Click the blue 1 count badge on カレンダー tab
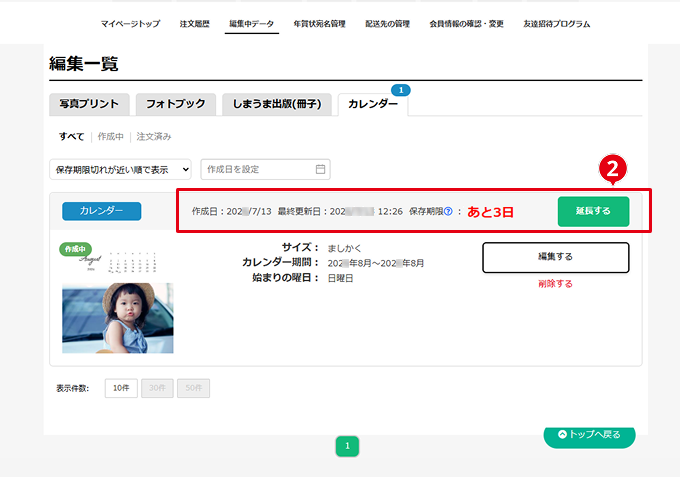Viewport: 680px width, 477px height. point(401,90)
